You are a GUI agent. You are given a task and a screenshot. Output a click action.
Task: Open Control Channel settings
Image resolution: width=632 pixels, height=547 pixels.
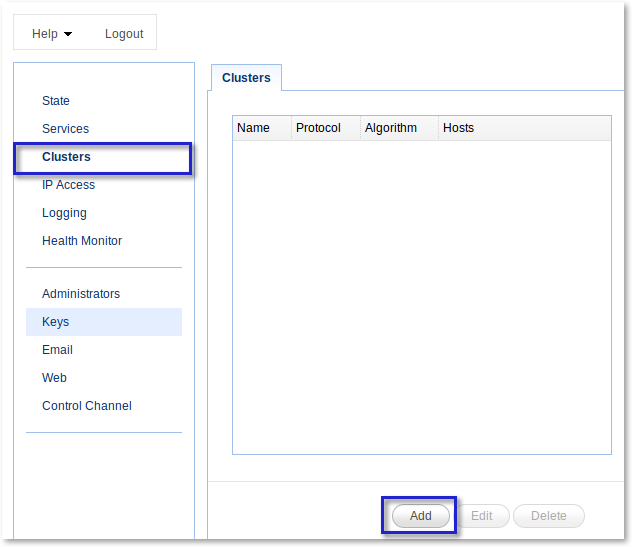coord(87,406)
